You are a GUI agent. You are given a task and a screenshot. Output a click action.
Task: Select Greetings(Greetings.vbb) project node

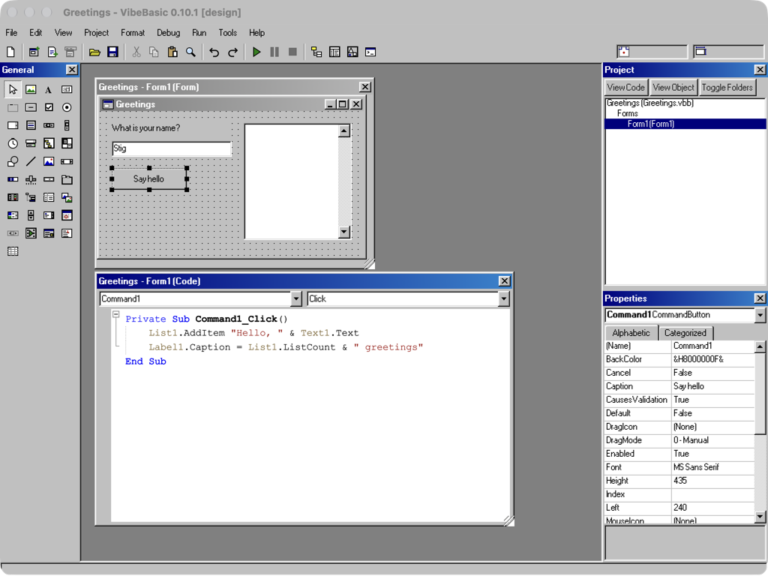(x=650, y=103)
